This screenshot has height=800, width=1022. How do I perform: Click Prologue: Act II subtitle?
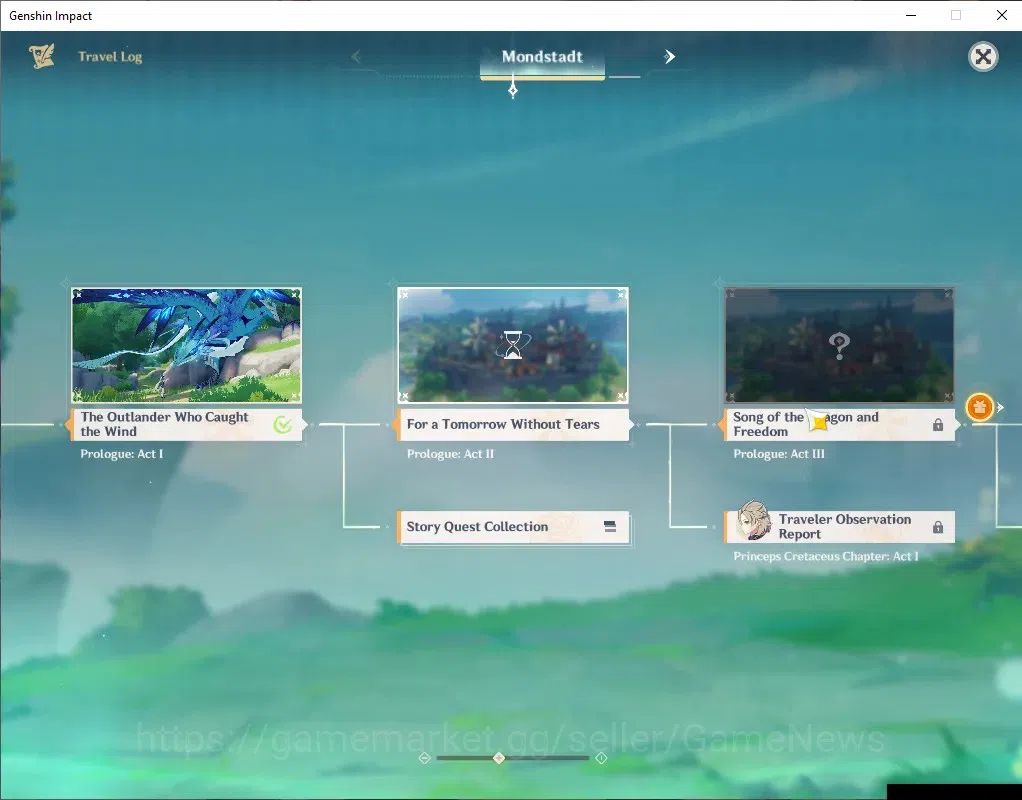[x=450, y=454]
